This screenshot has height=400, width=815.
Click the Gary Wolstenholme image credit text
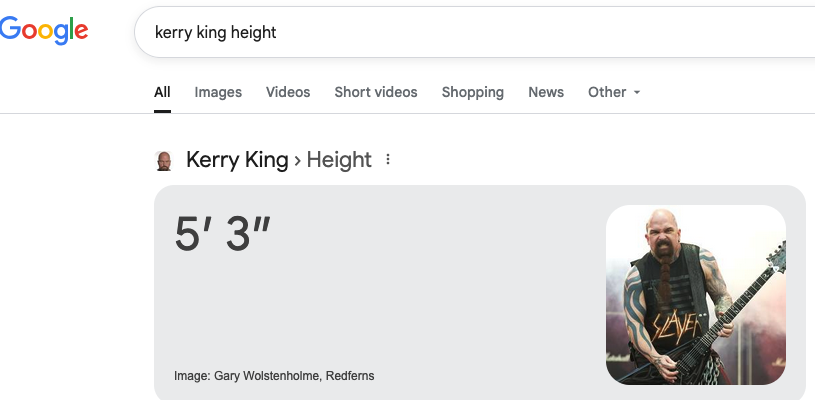point(274,376)
